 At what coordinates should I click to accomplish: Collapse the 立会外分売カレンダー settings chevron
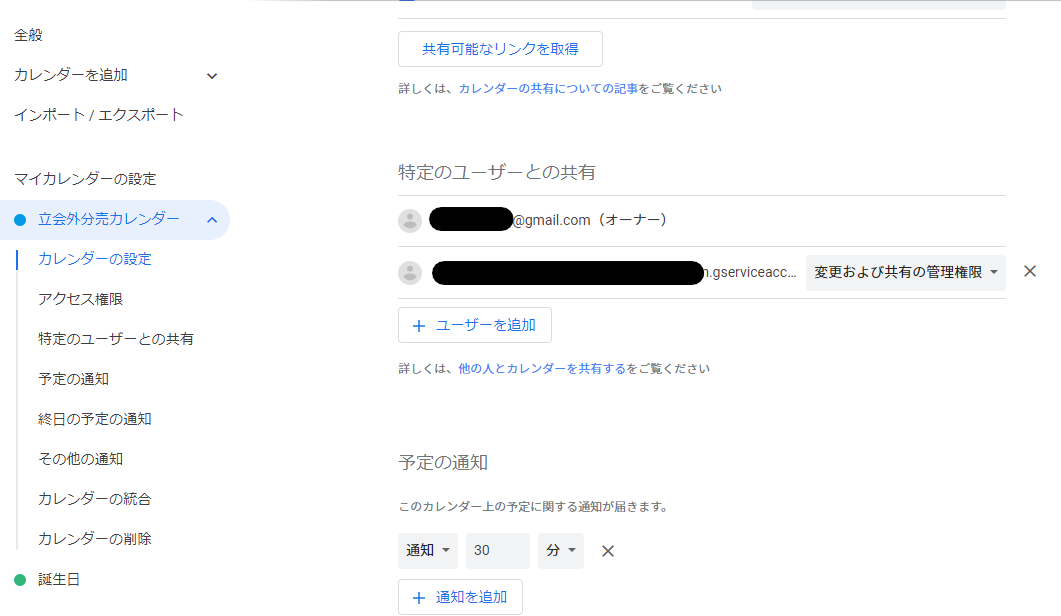[x=211, y=220]
